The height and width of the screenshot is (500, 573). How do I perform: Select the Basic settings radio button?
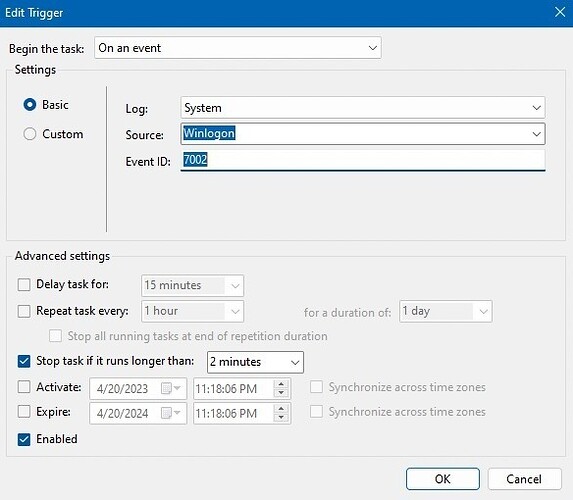tap(30, 105)
